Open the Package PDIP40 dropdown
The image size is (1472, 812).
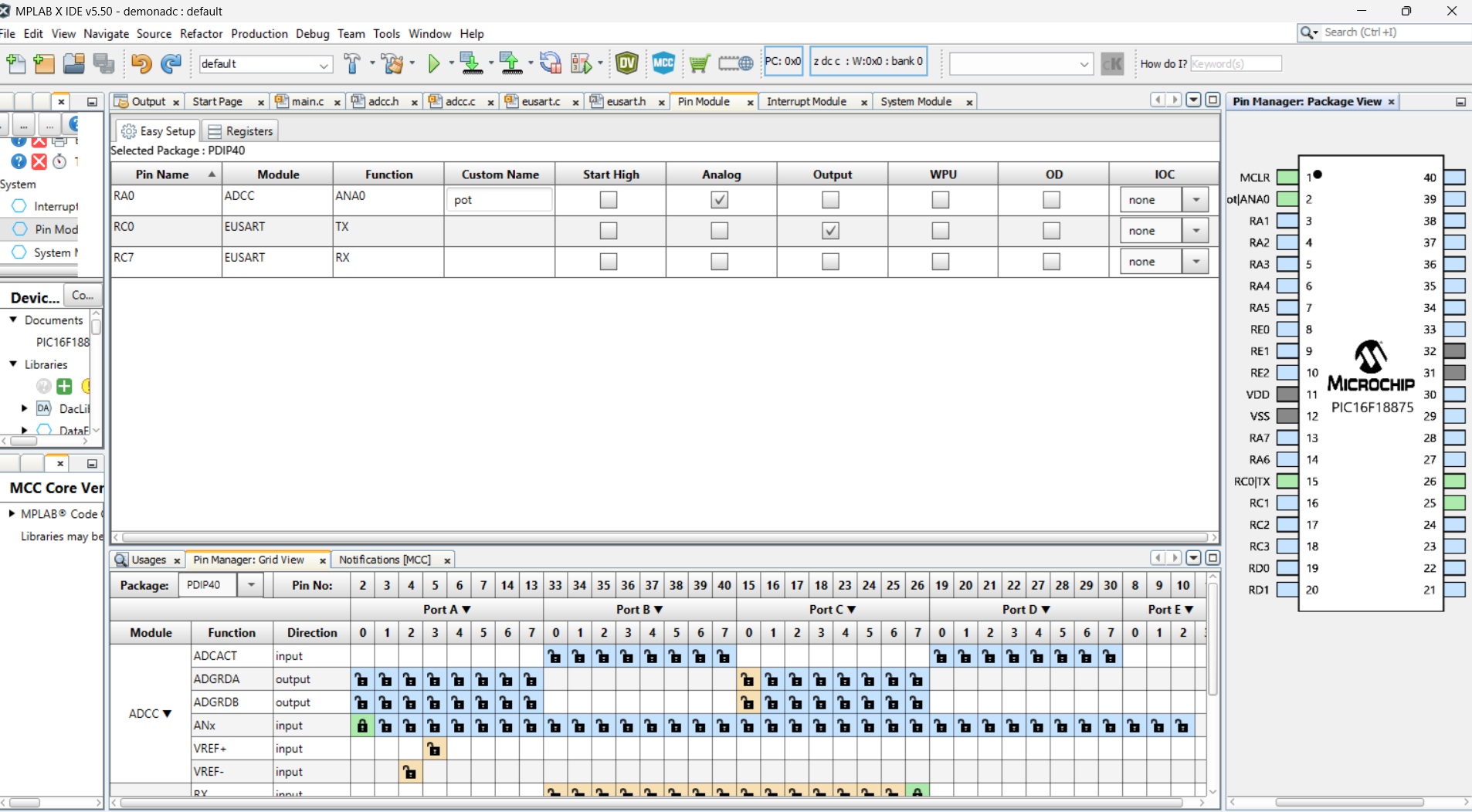point(251,585)
